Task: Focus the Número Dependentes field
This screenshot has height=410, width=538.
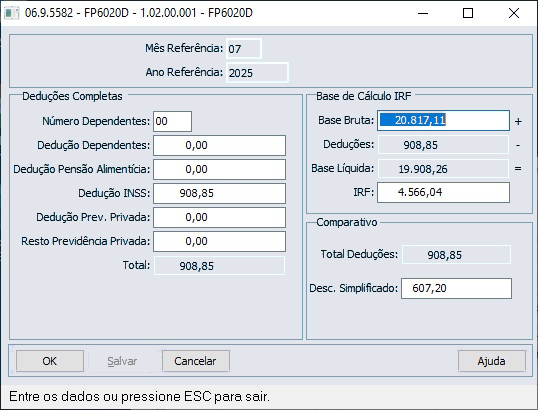Action: [x=172, y=121]
